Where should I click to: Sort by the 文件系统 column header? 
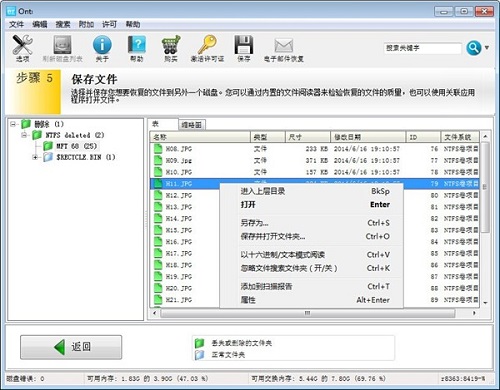click(x=460, y=137)
